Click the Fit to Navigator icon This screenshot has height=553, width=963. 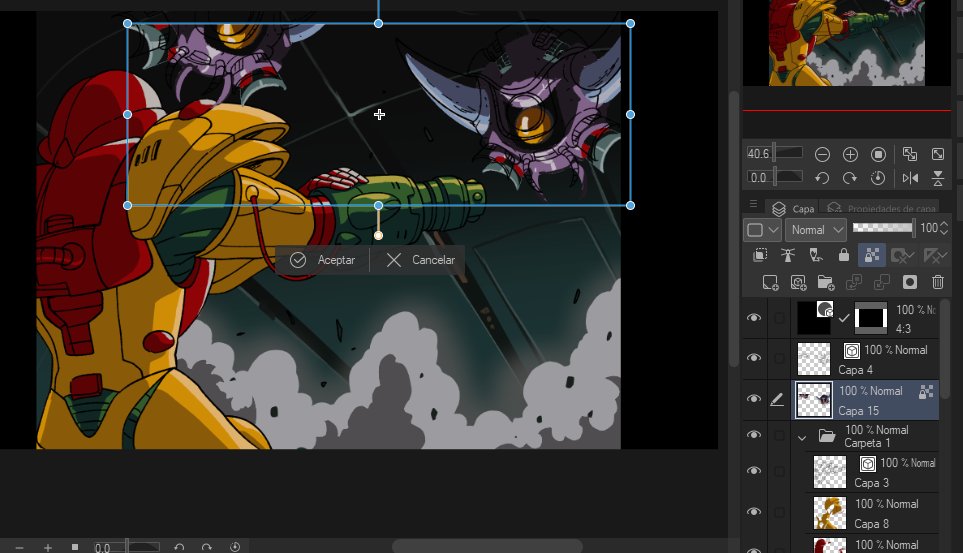(x=910, y=154)
